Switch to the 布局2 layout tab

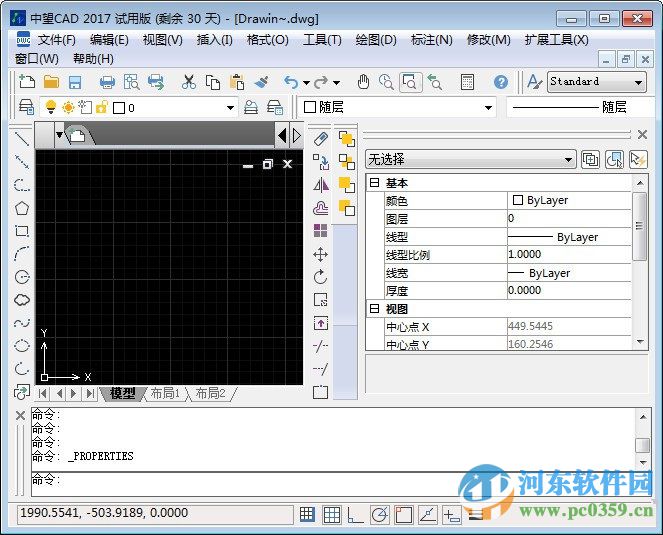click(211, 394)
